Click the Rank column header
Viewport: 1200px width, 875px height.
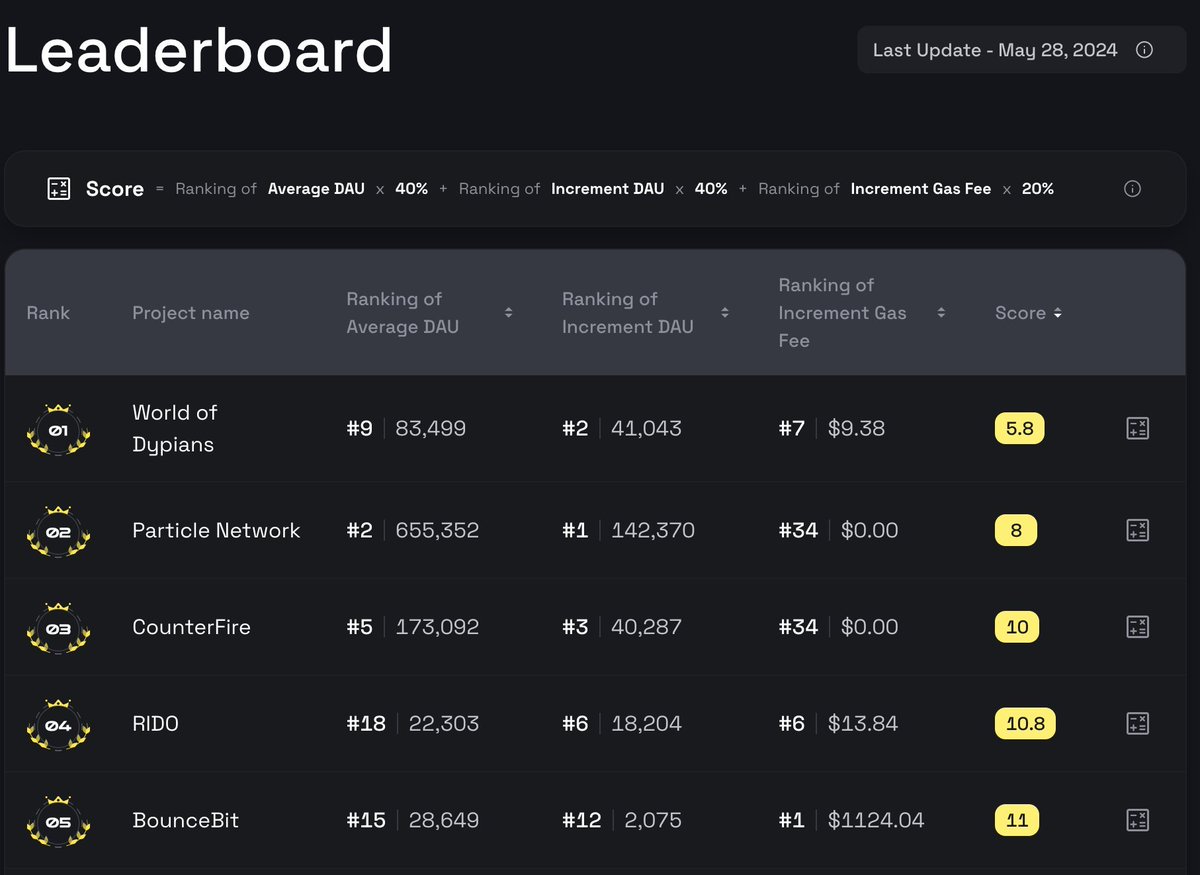click(x=48, y=313)
